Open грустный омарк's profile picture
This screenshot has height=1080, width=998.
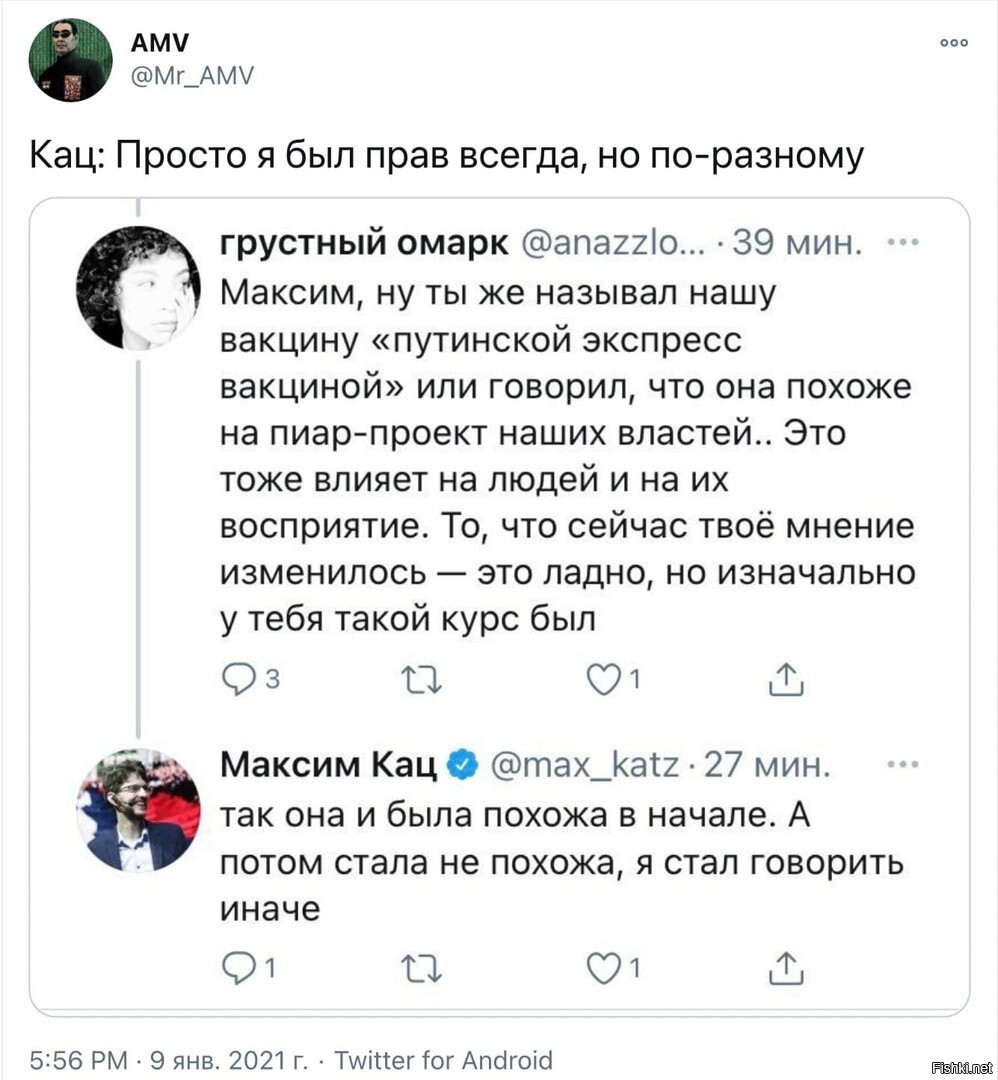click(x=138, y=287)
